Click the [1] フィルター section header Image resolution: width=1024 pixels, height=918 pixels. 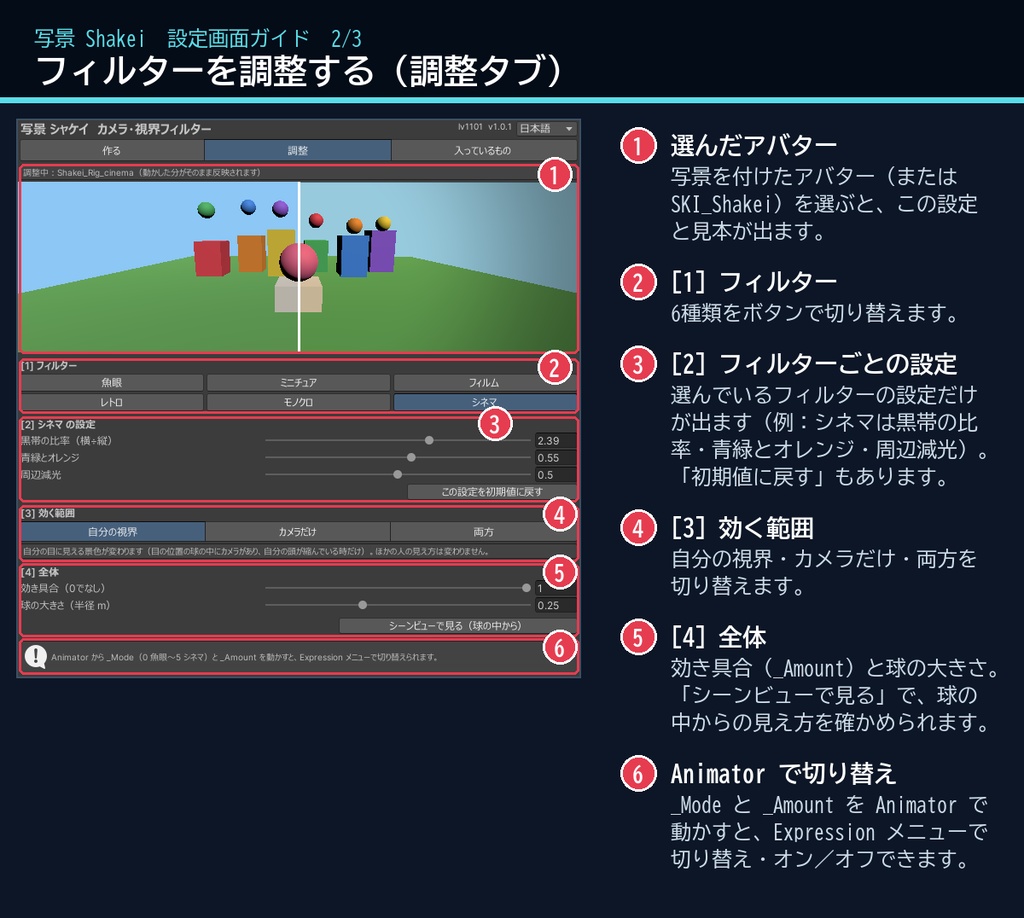(49, 366)
